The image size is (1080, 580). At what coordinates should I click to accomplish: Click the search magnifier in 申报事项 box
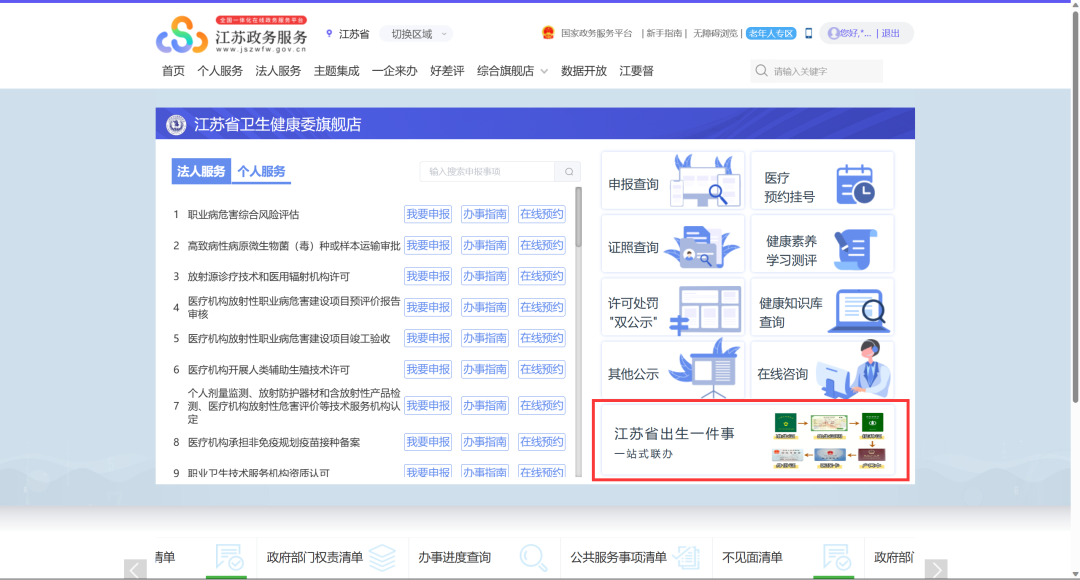(568, 172)
